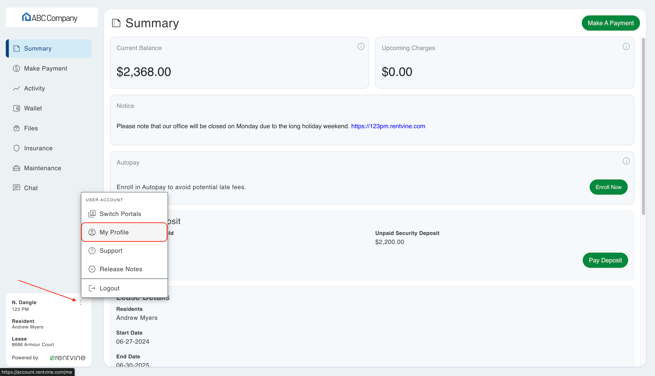Image resolution: width=655 pixels, height=376 pixels.
Task: Click the My Profile person icon
Action: click(92, 232)
